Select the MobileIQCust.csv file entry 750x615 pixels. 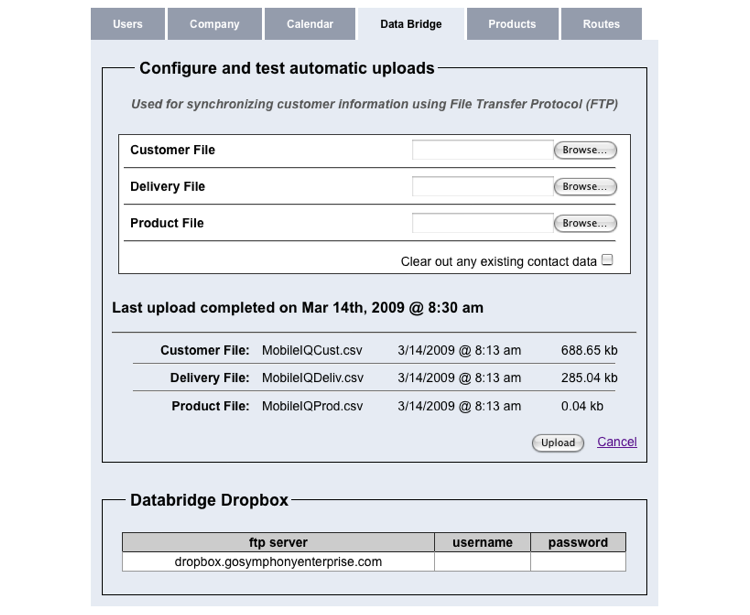coord(312,351)
